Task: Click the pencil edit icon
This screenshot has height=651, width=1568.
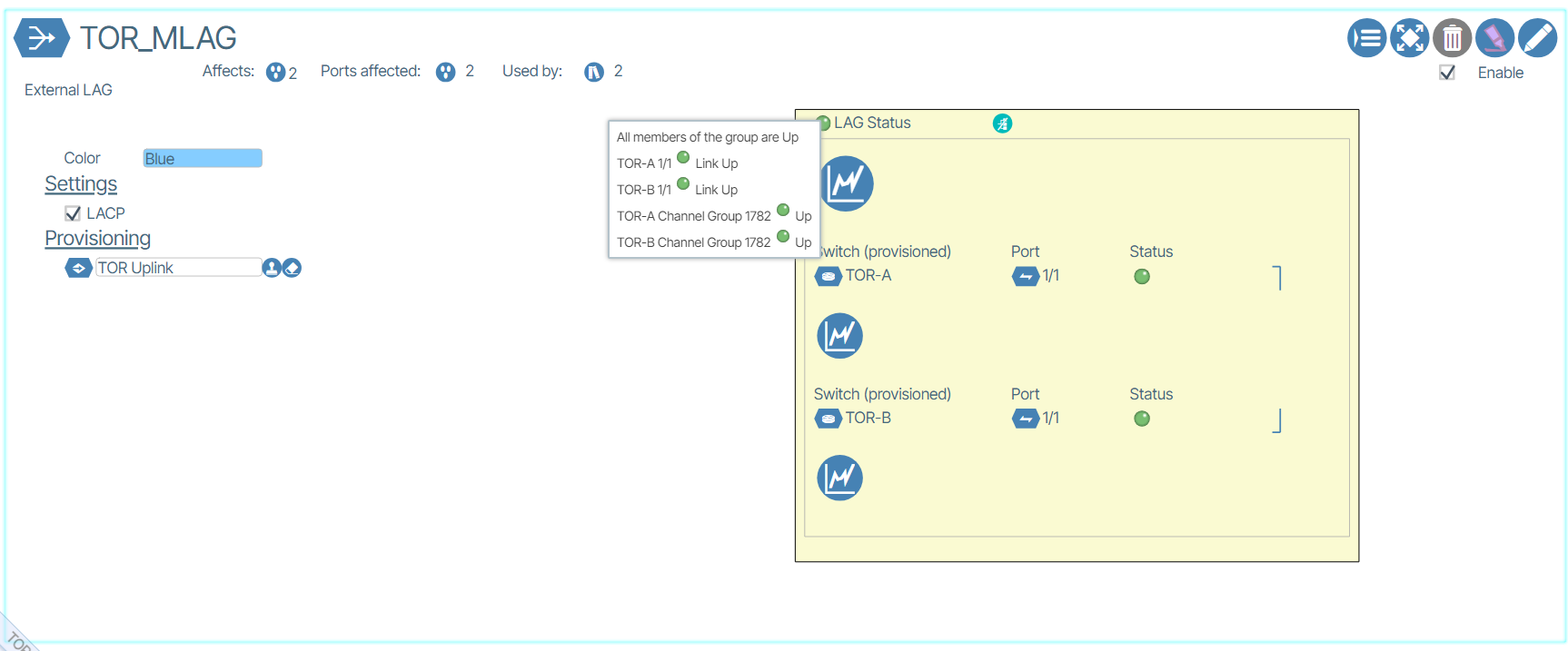Action: tap(1537, 38)
